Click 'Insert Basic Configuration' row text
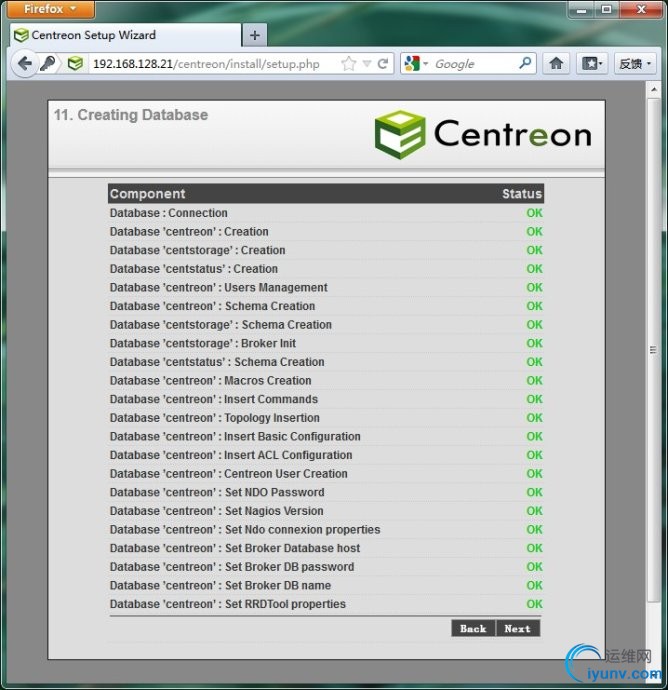Screen dimensions: 668x690 coord(235,436)
